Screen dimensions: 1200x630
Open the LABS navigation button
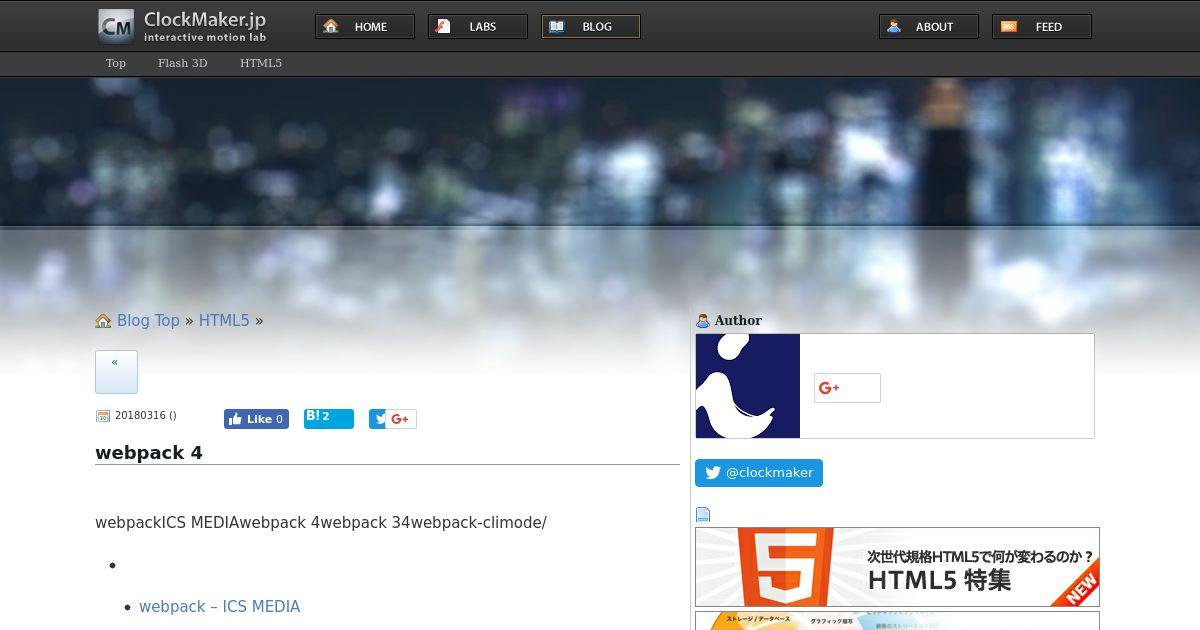point(478,27)
